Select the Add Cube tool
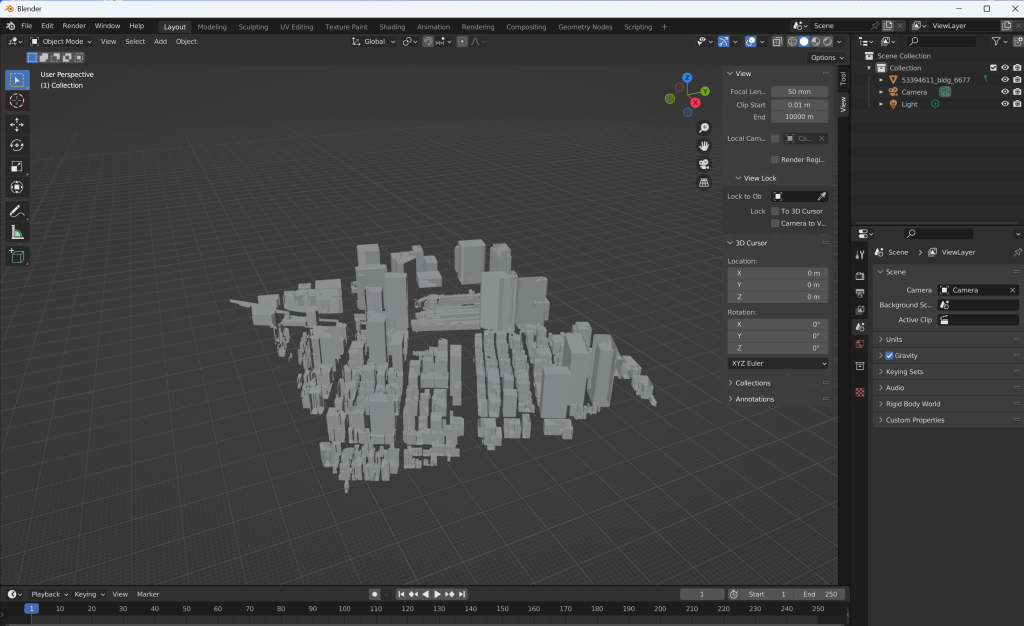Image resolution: width=1024 pixels, height=626 pixels. tap(17, 256)
